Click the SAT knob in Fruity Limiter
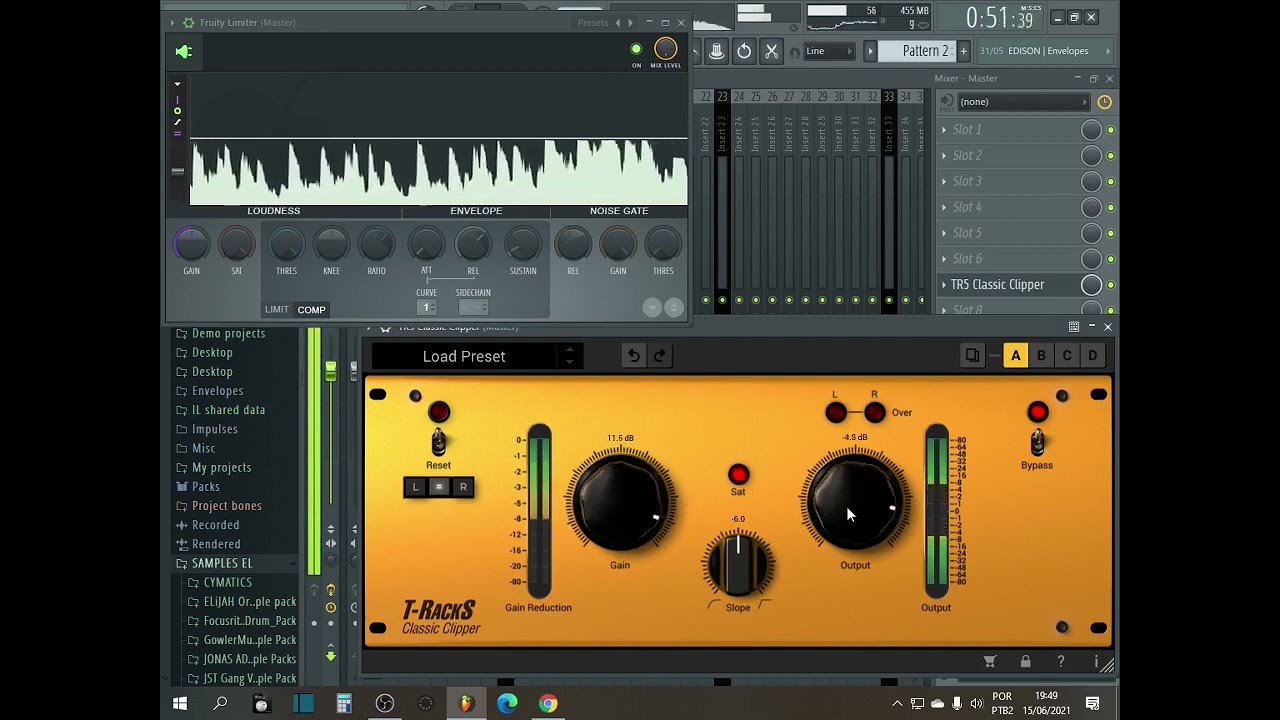The height and width of the screenshot is (720, 1280). click(237, 244)
